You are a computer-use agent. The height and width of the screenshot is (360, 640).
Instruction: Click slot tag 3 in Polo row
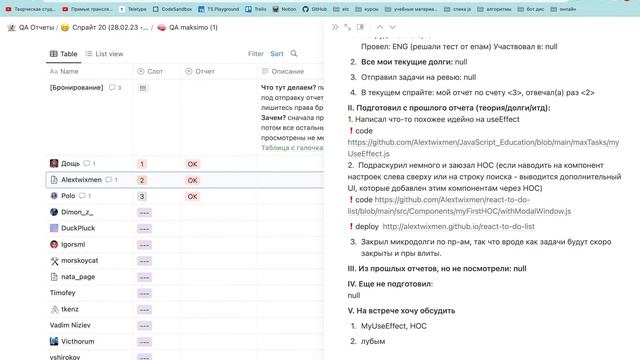click(142, 196)
